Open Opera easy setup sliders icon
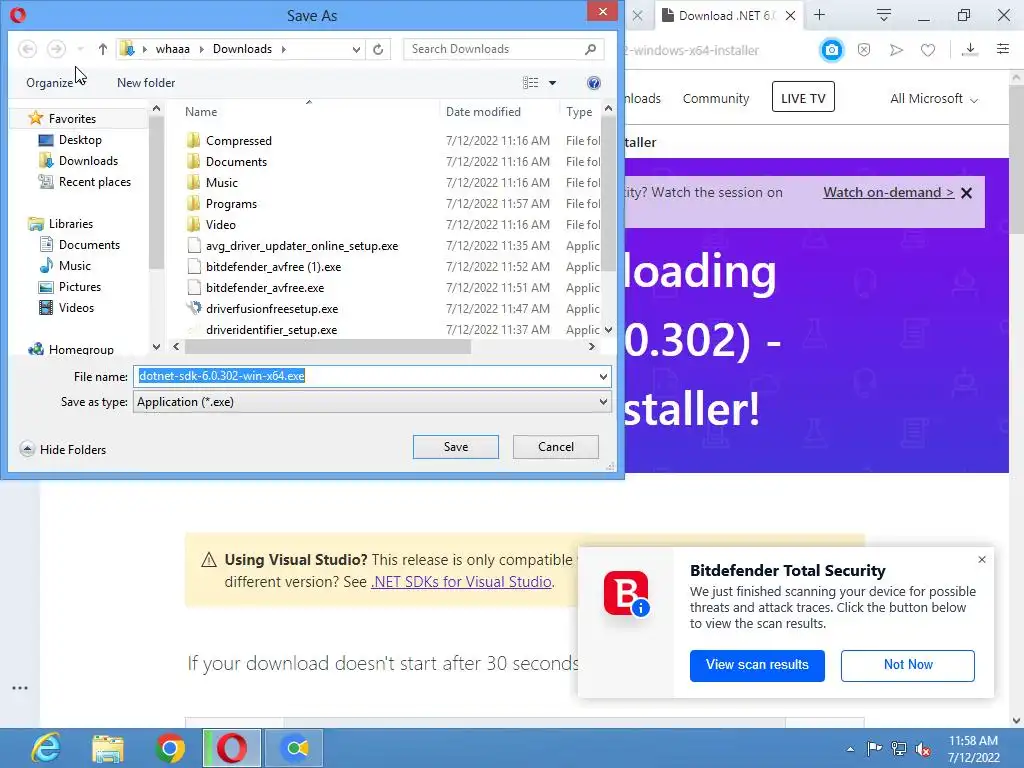Image resolution: width=1024 pixels, height=768 pixels. coord(1003,49)
